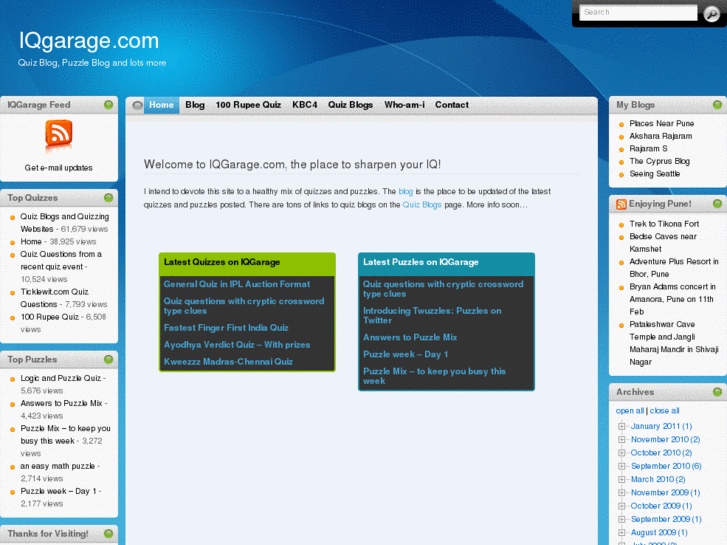The height and width of the screenshot is (545, 727).
Task: Click RSS icon beside Enjoying Pune!
Action: pyautogui.click(x=621, y=204)
